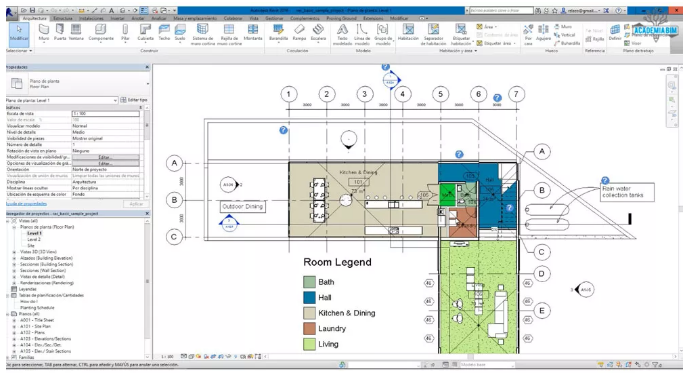Select the Rejilla grid tool
The height and width of the screenshot is (373, 692).
coord(595,39)
